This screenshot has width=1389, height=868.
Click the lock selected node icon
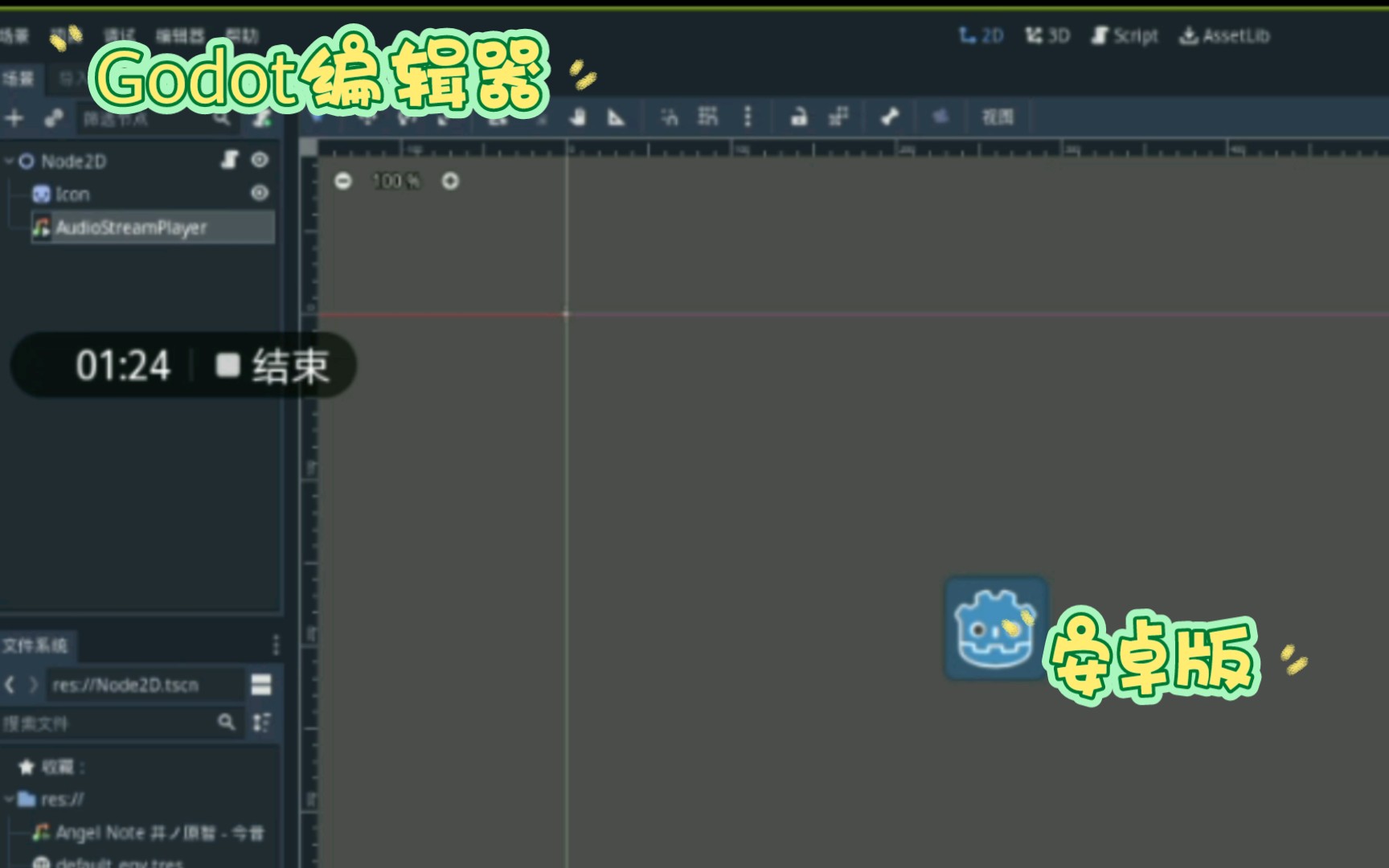(x=799, y=117)
